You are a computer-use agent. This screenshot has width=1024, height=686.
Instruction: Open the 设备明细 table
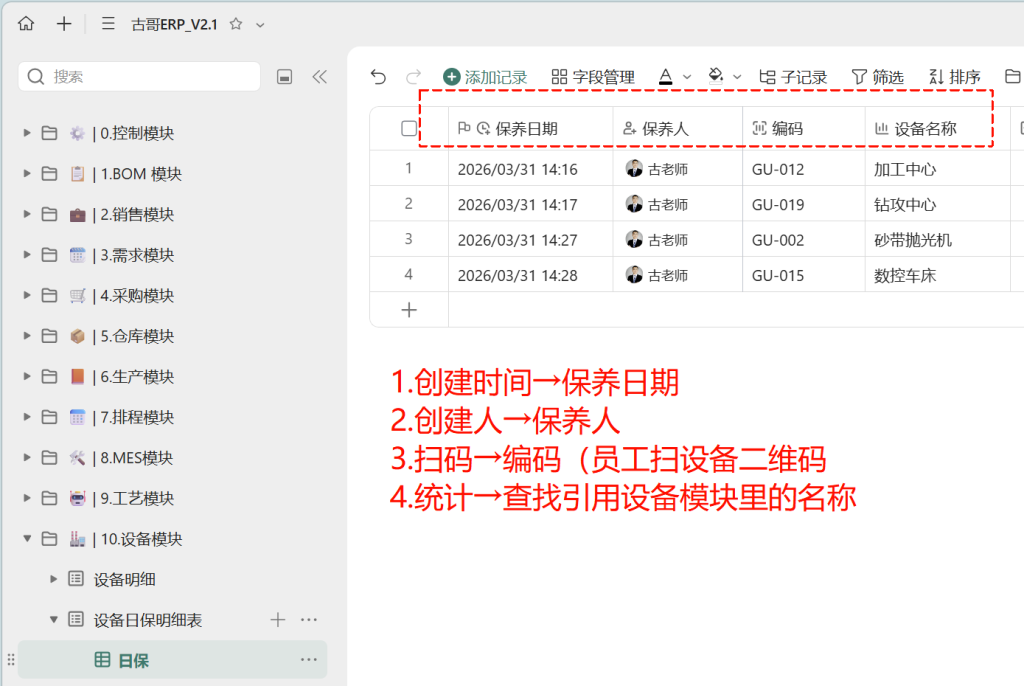tap(124, 580)
